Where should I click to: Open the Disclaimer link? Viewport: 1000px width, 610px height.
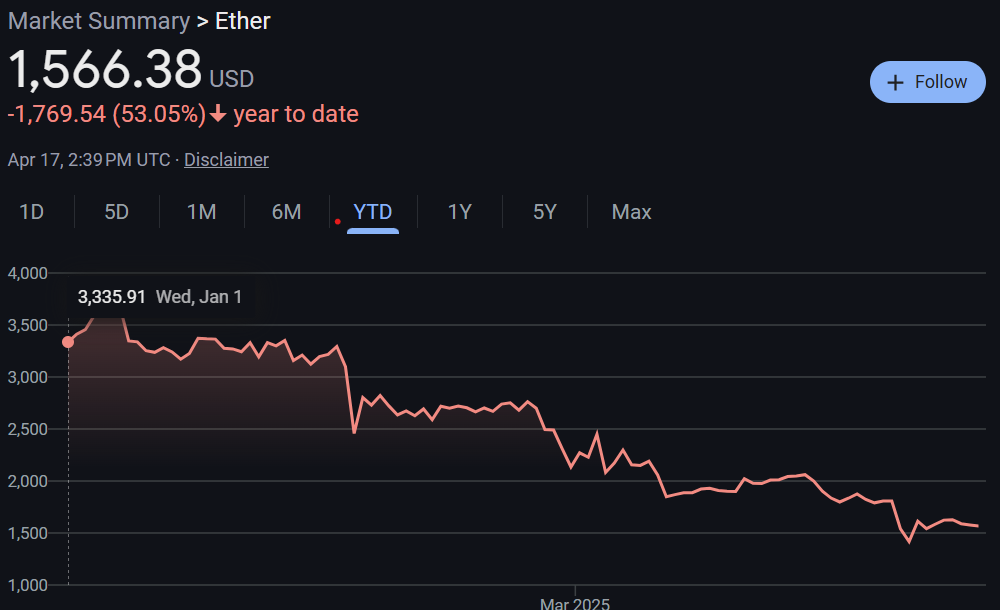(x=226, y=160)
